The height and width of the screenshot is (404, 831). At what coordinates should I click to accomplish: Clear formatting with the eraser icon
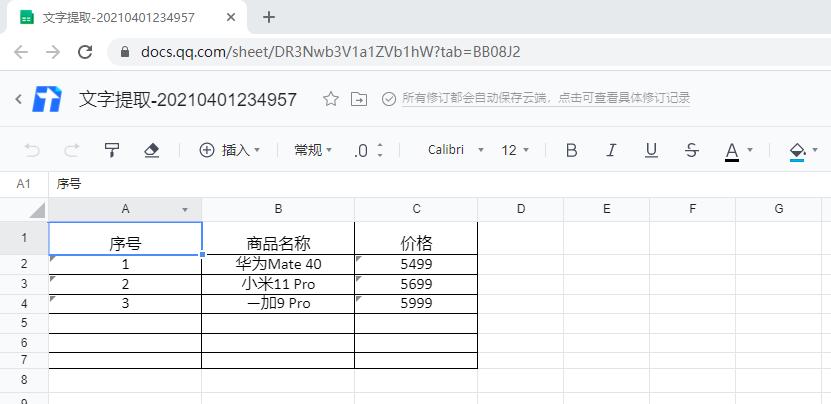152,151
